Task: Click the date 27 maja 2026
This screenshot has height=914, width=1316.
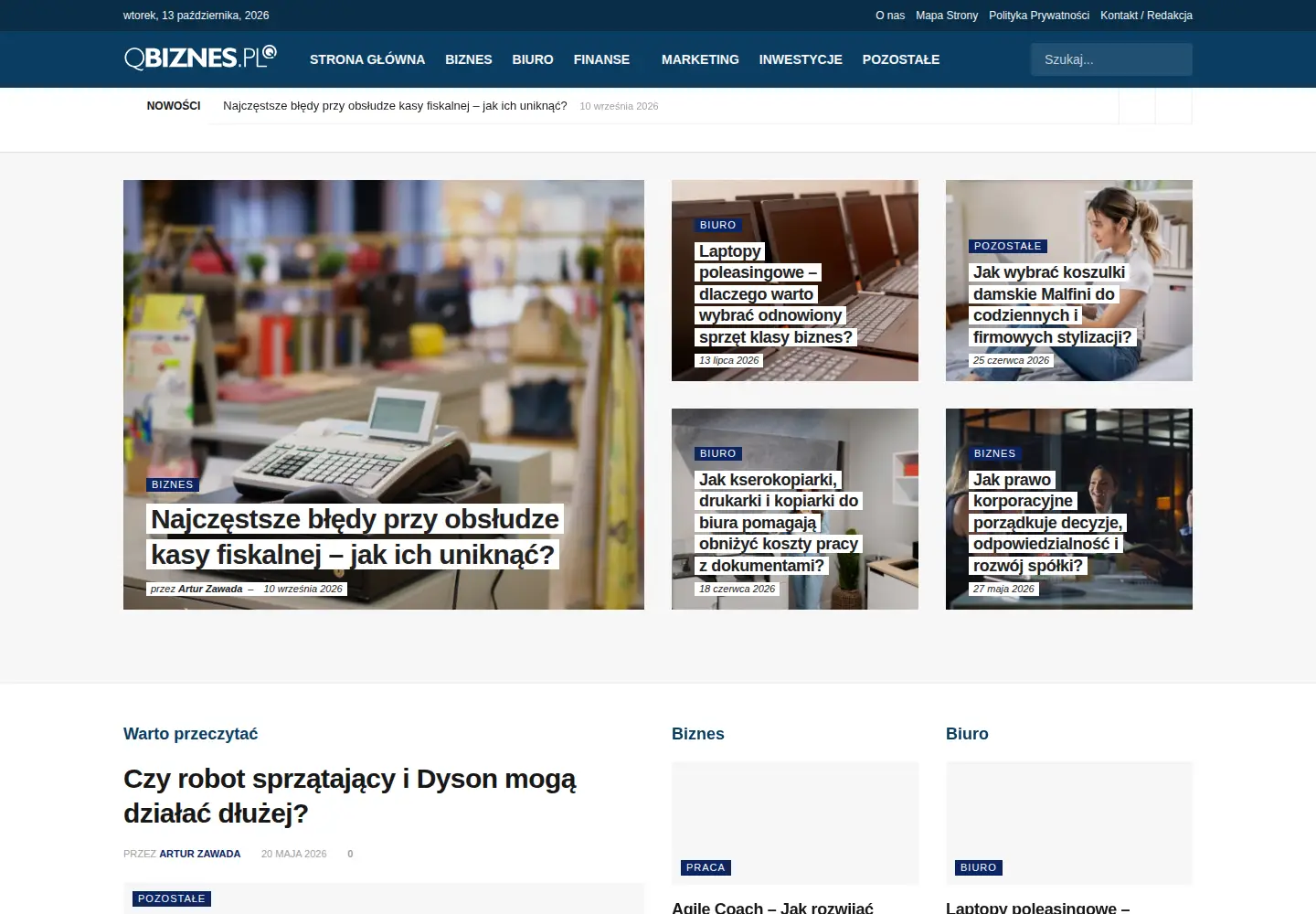Action: click(1003, 589)
